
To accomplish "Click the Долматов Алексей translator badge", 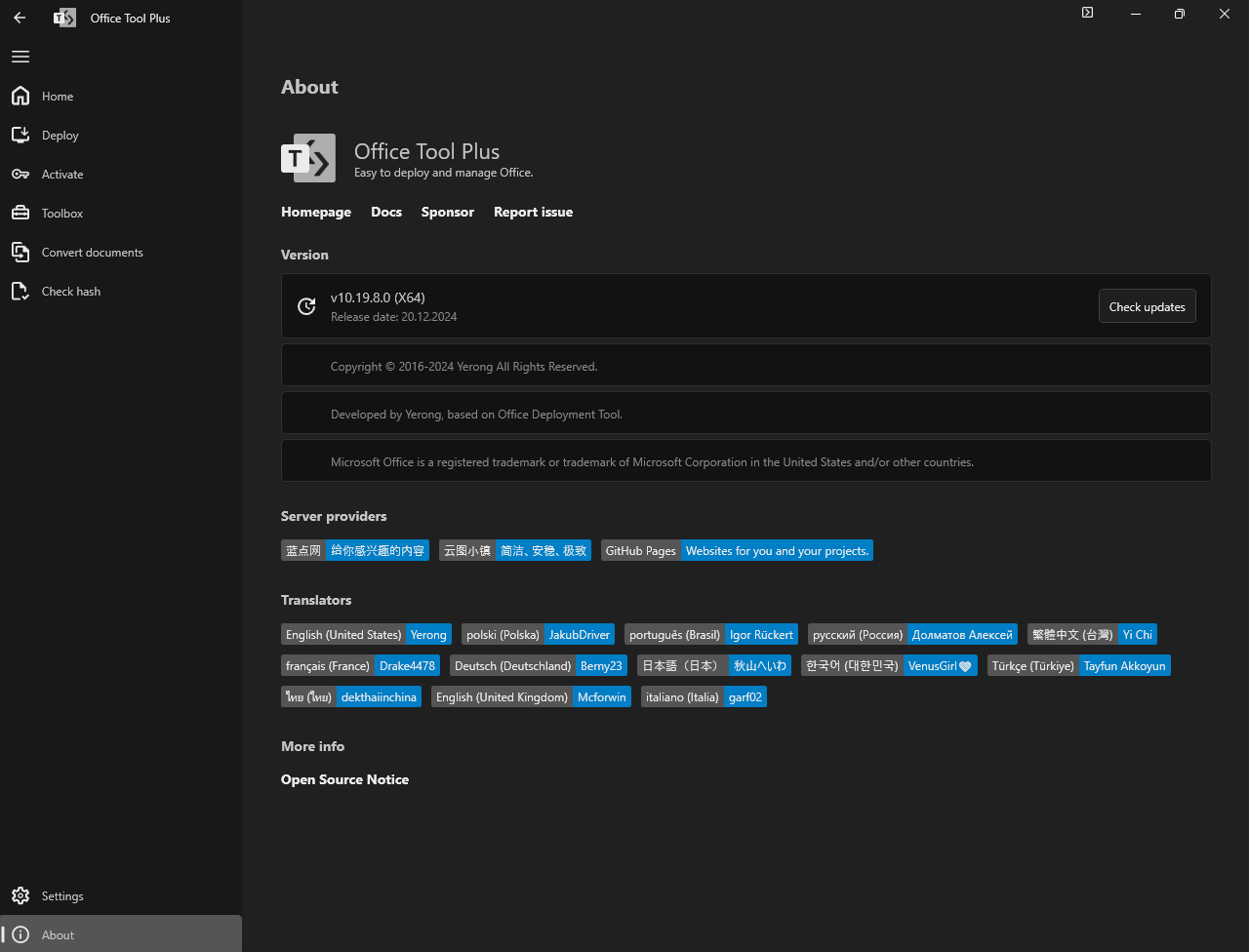I will (x=912, y=634).
